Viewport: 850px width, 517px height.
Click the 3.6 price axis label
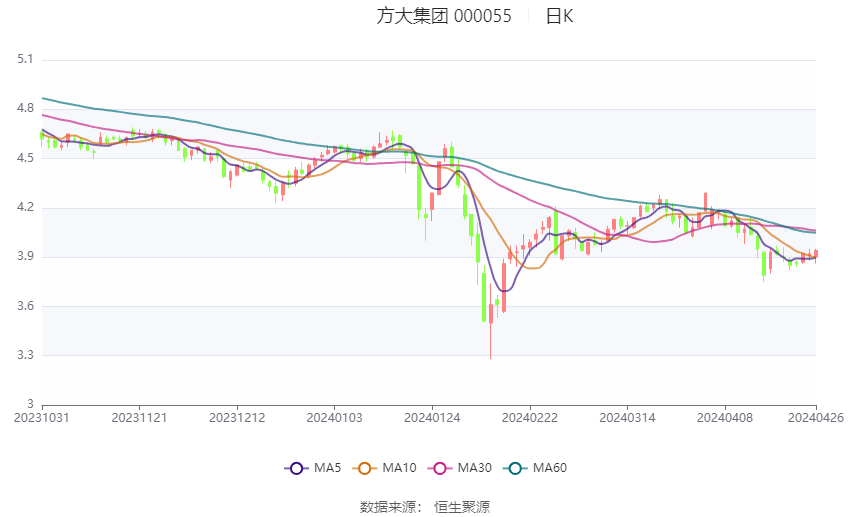click(25, 306)
